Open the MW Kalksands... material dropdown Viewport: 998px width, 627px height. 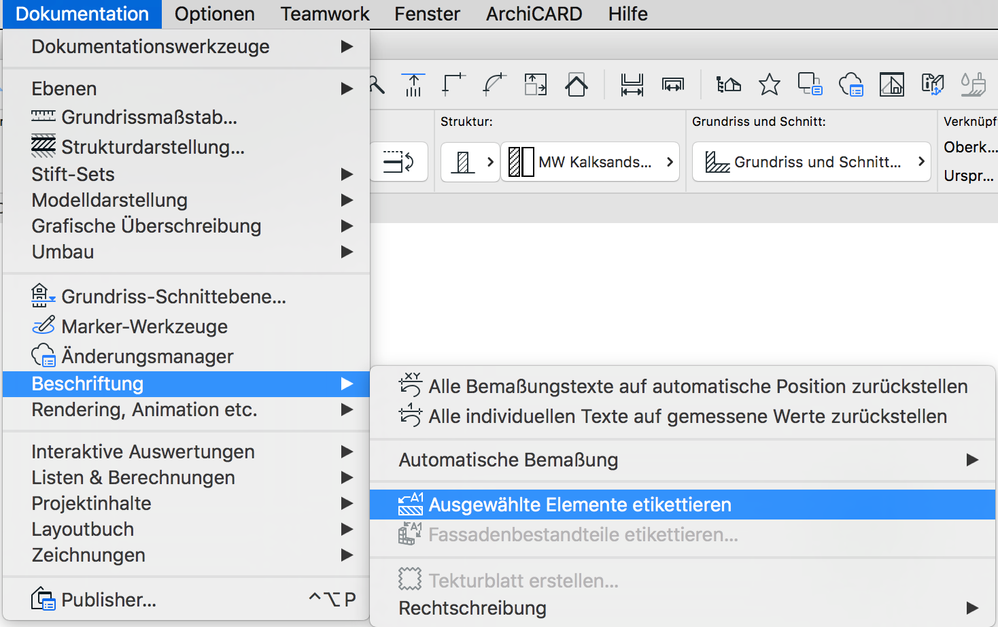pyautogui.click(x=590, y=162)
